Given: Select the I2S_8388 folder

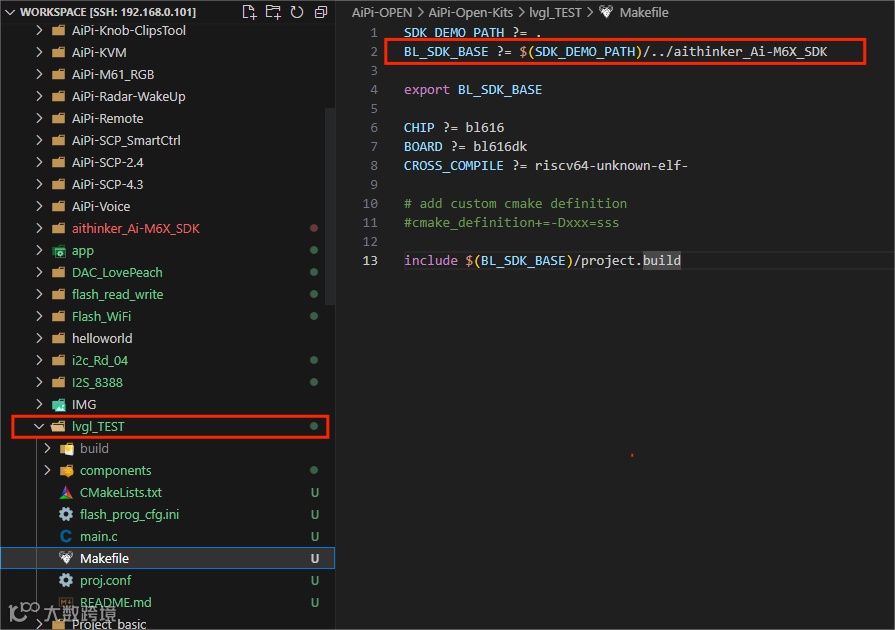Looking at the screenshot, I should (167, 382).
